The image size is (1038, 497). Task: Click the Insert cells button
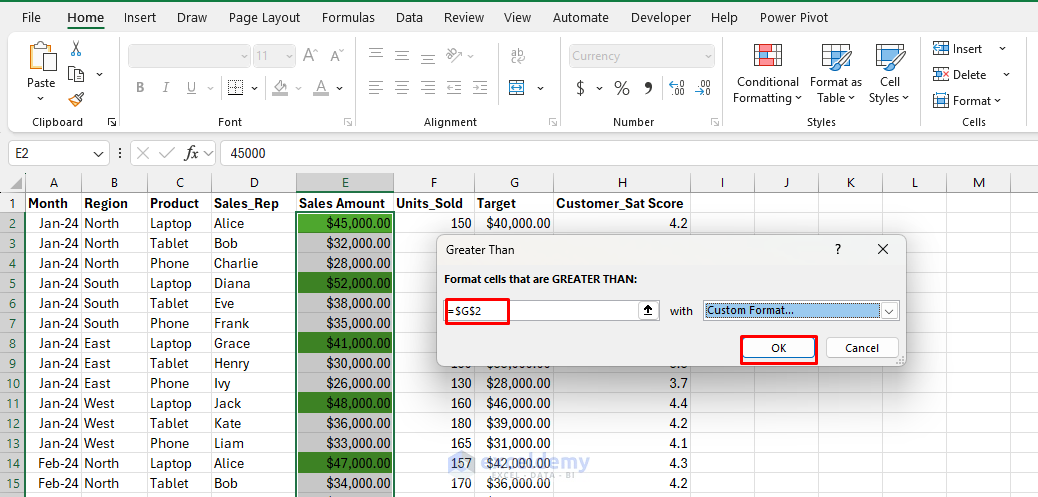(x=957, y=49)
